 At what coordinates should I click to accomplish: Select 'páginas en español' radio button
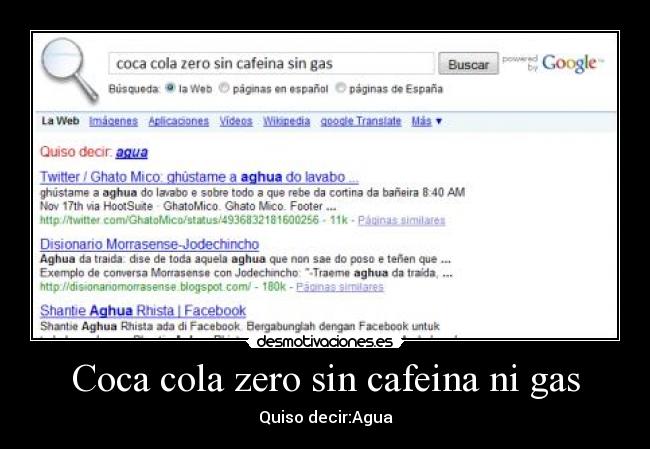224,88
